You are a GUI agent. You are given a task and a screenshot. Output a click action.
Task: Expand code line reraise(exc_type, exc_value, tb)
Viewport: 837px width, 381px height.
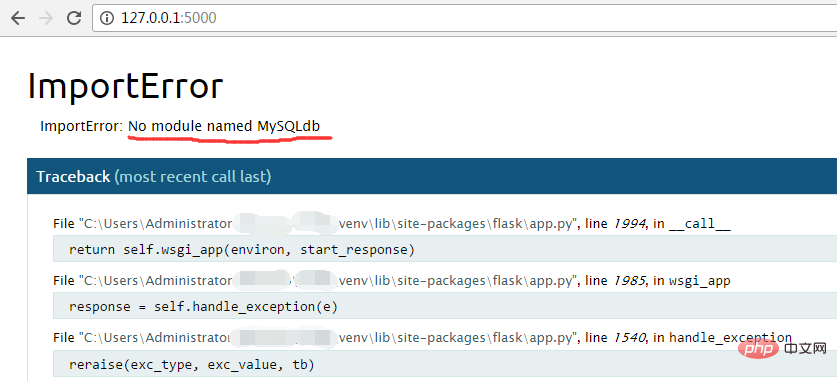(x=445, y=364)
